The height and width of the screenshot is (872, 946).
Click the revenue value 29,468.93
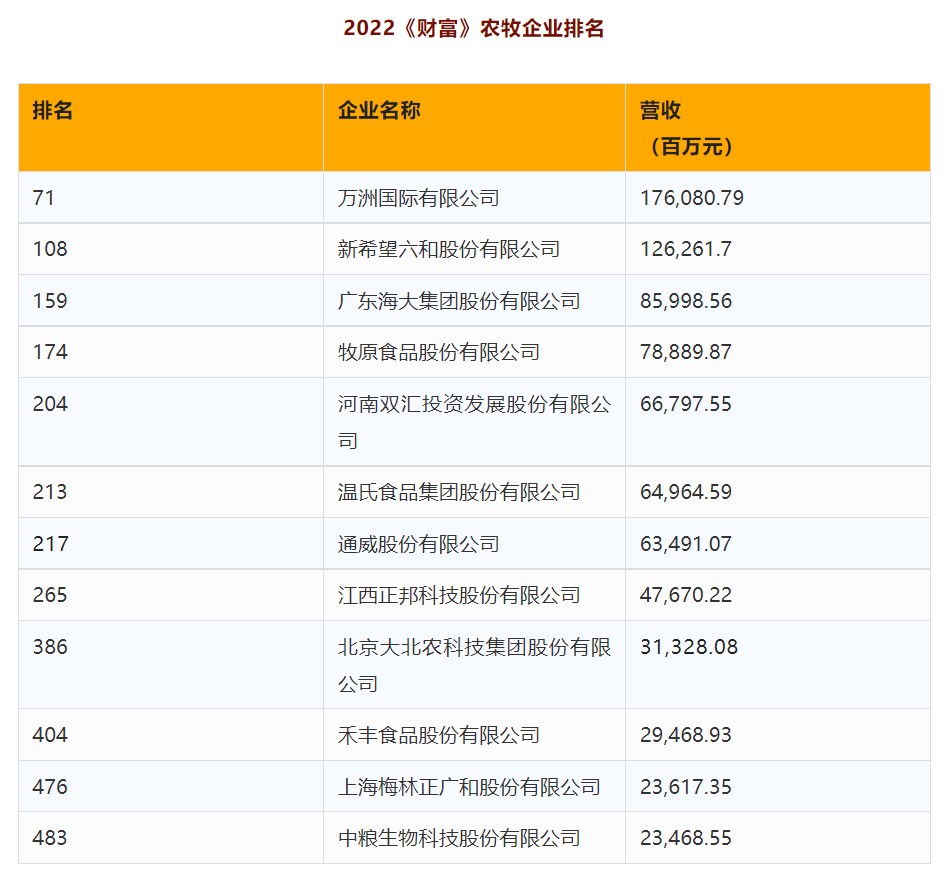(685, 735)
